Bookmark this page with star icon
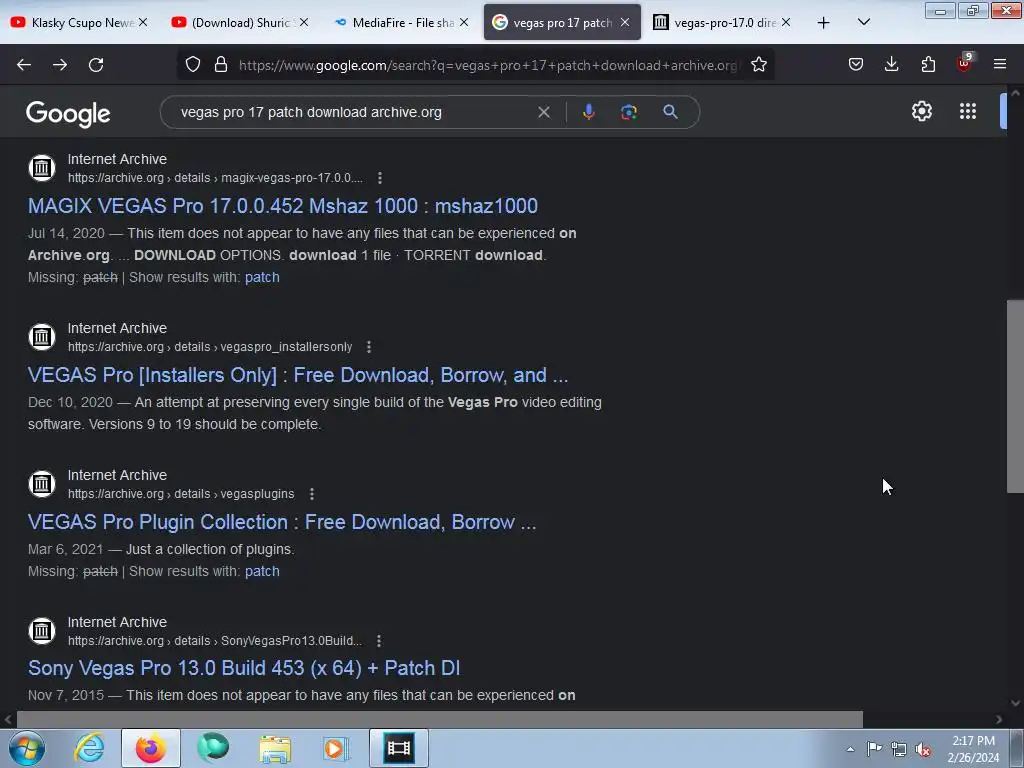The image size is (1024, 768). [758, 65]
